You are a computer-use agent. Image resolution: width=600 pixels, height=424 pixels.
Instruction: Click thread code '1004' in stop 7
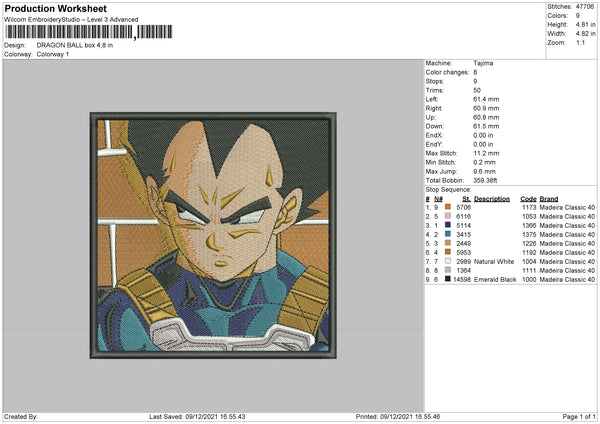529,261
